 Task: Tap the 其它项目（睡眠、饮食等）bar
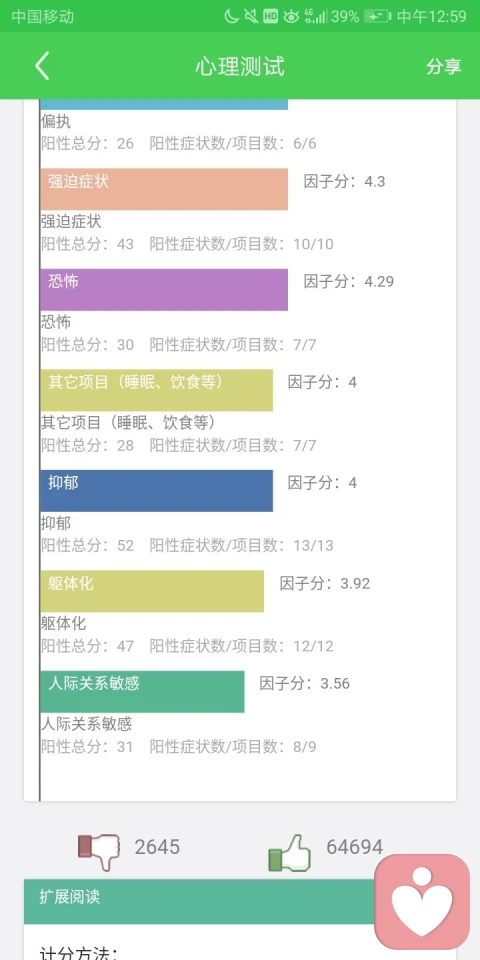click(x=157, y=390)
